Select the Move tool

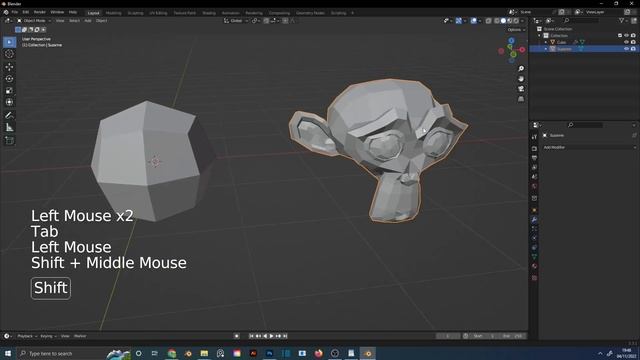tap(9, 67)
